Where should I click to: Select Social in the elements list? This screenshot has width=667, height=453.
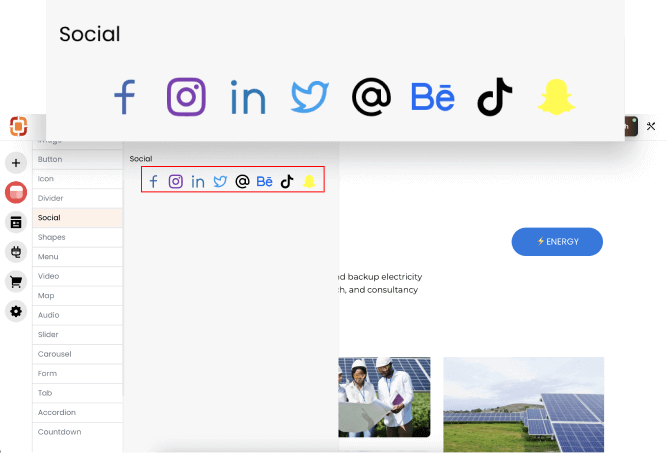coord(77,218)
